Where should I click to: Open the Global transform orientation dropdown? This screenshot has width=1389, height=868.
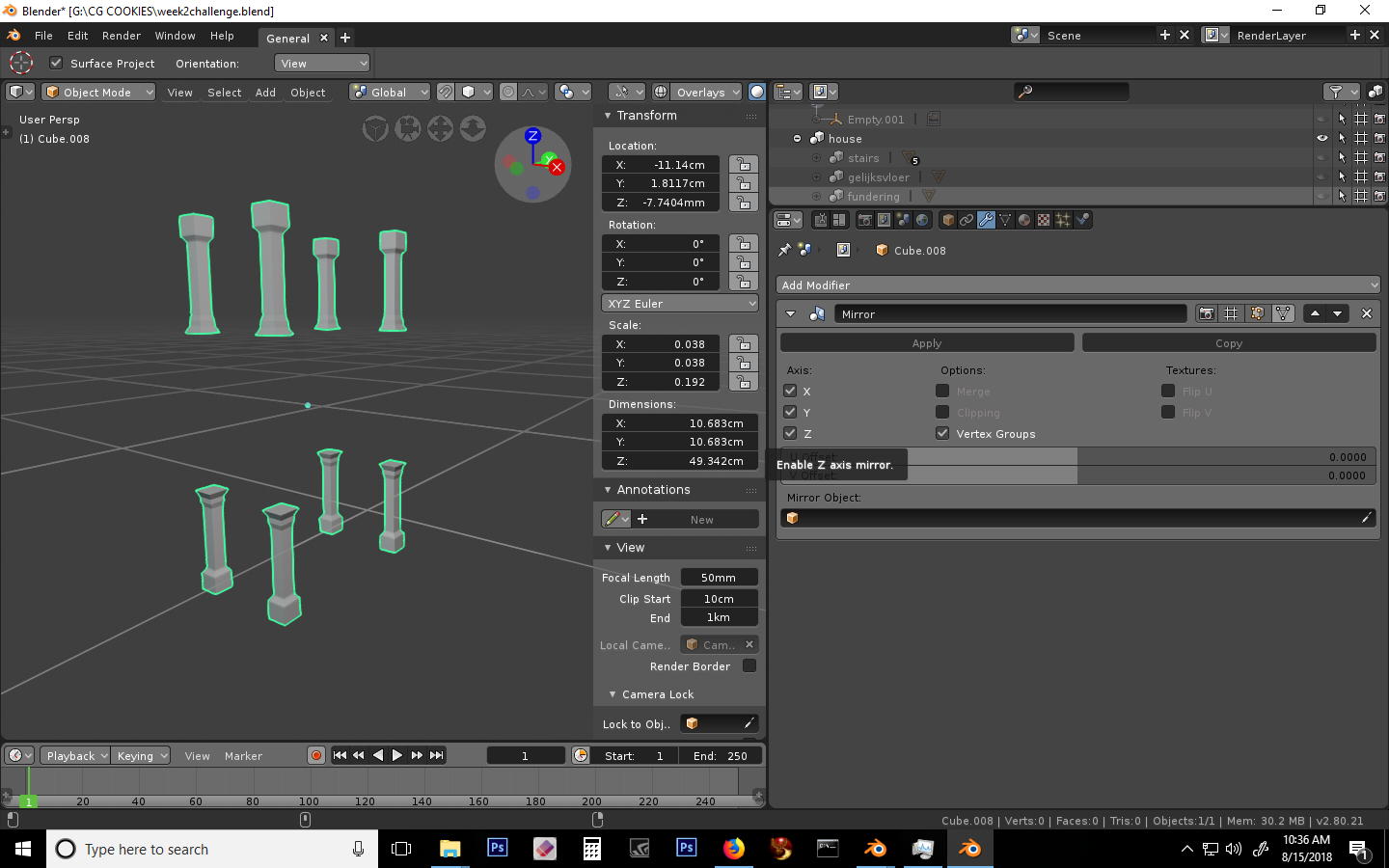pos(390,92)
